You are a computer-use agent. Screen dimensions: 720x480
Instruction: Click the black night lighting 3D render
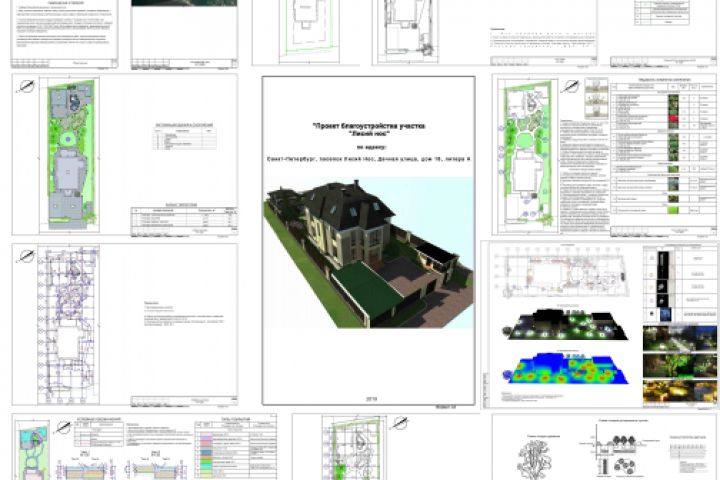566,325
